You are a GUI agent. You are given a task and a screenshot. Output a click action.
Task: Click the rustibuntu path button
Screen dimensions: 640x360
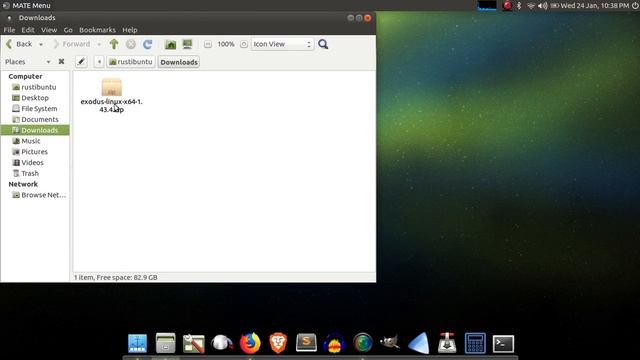coord(131,62)
